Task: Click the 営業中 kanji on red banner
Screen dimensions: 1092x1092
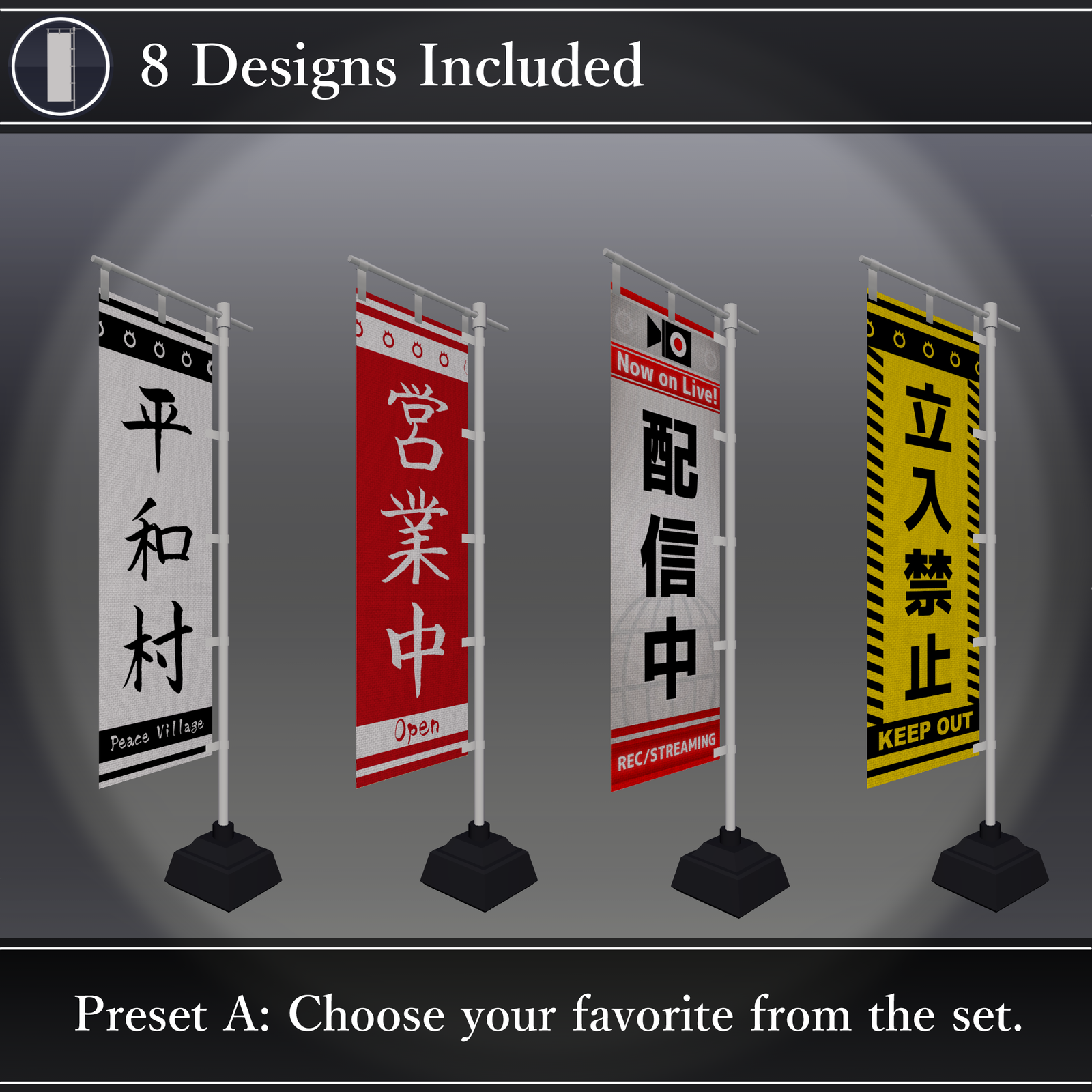Action: click(x=415, y=539)
